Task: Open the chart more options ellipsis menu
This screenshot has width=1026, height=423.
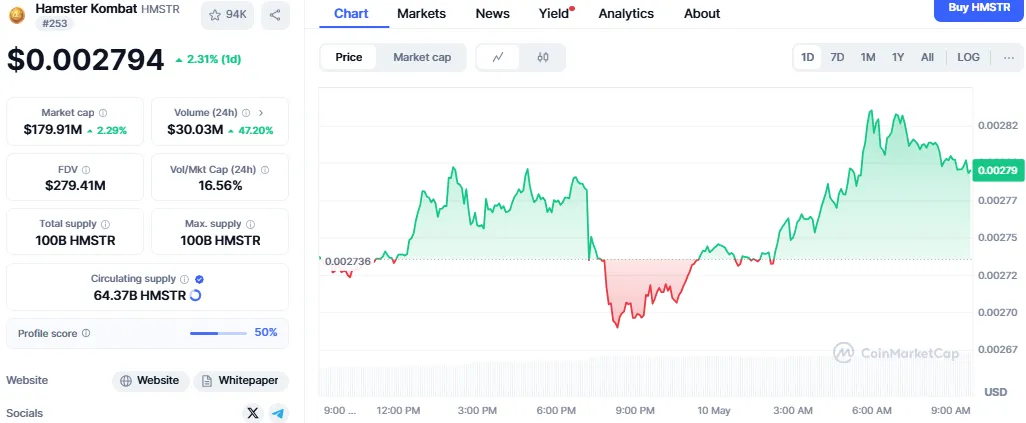Action: 1008,58
